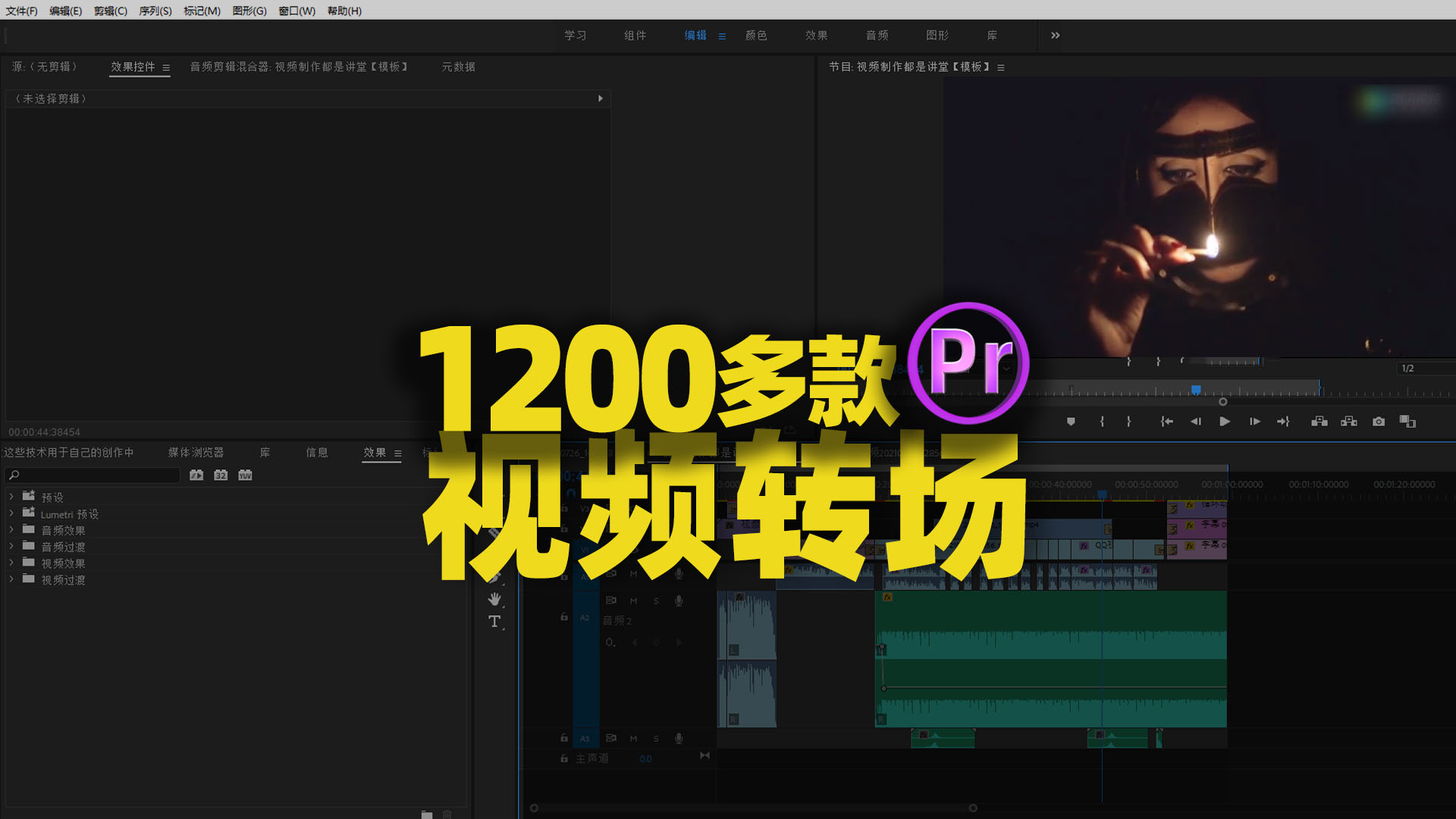Click the Program monitor zoom scroll handle
The height and width of the screenshot is (819, 1456).
tap(1222, 402)
